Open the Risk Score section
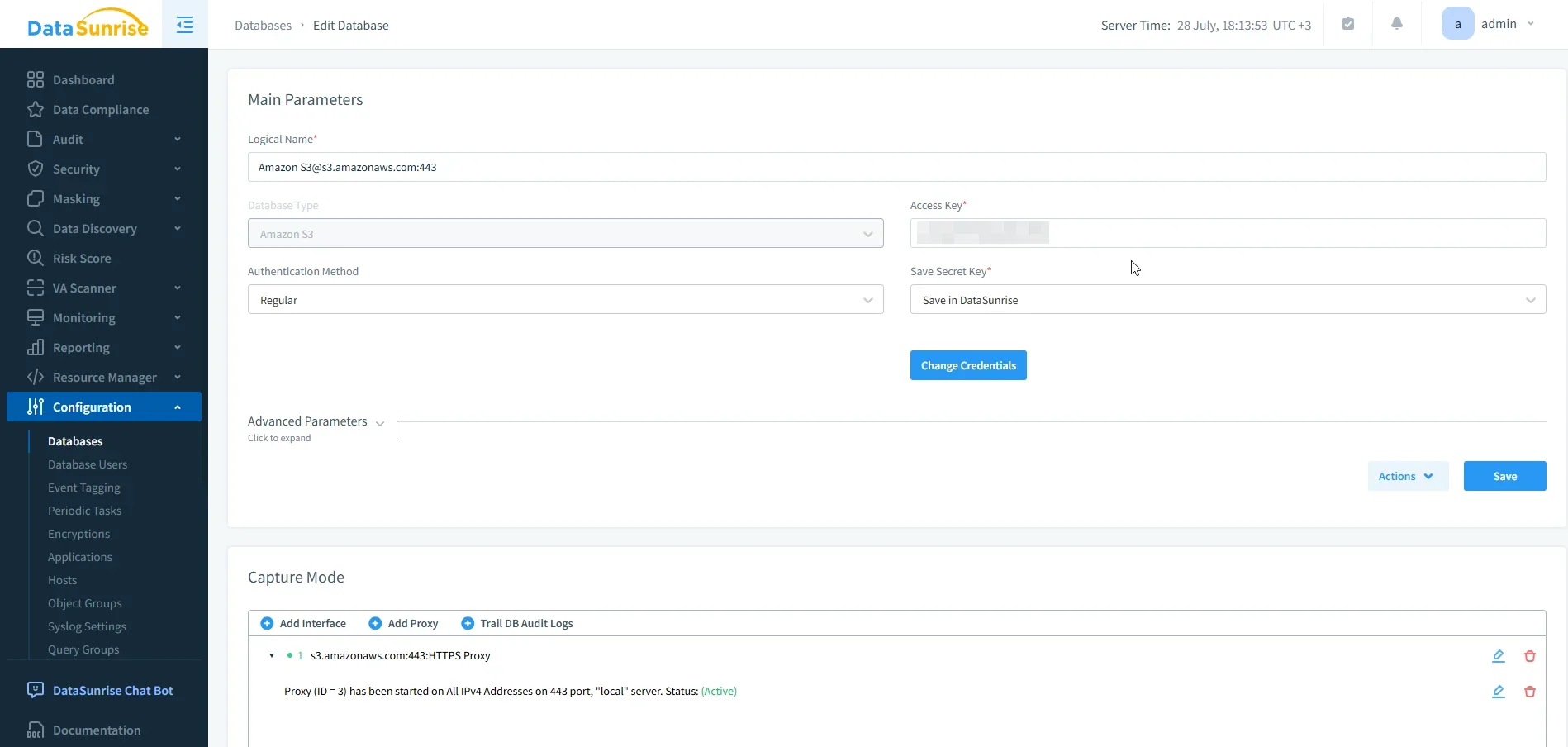This screenshot has height=747, width=1568. click(82, 258)
